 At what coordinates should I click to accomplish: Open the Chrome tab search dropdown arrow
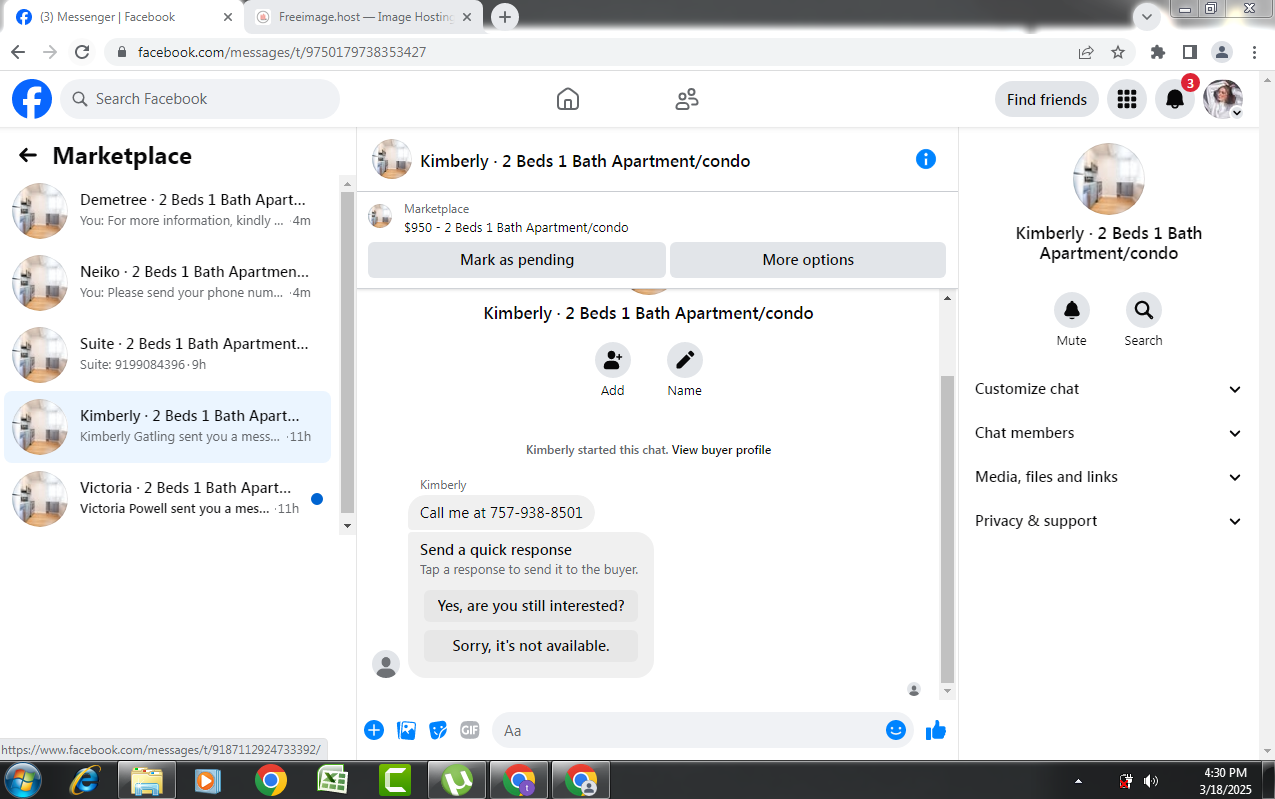tap(1147, 16)
